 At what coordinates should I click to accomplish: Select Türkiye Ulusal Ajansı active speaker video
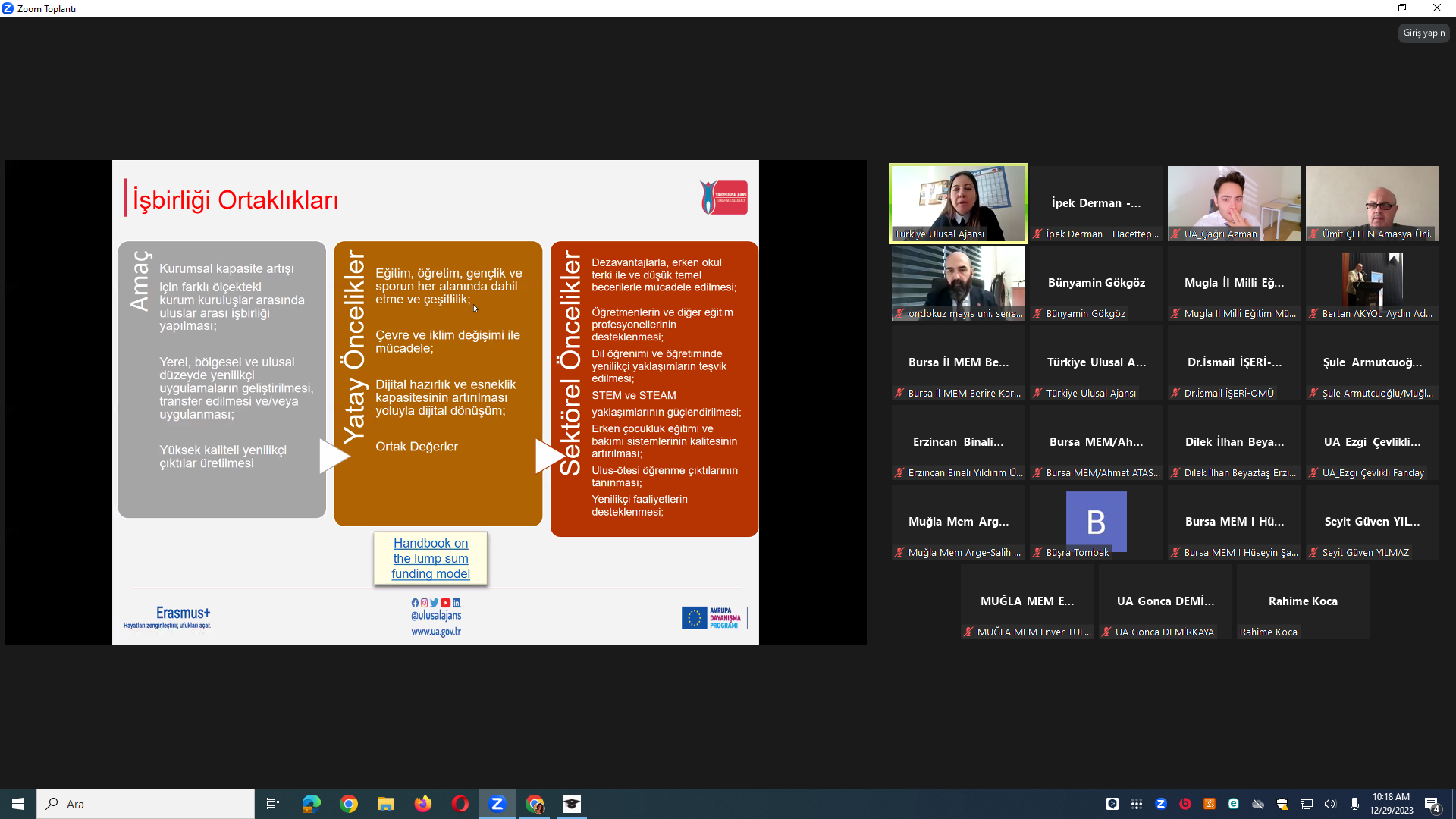pos(958,202)
